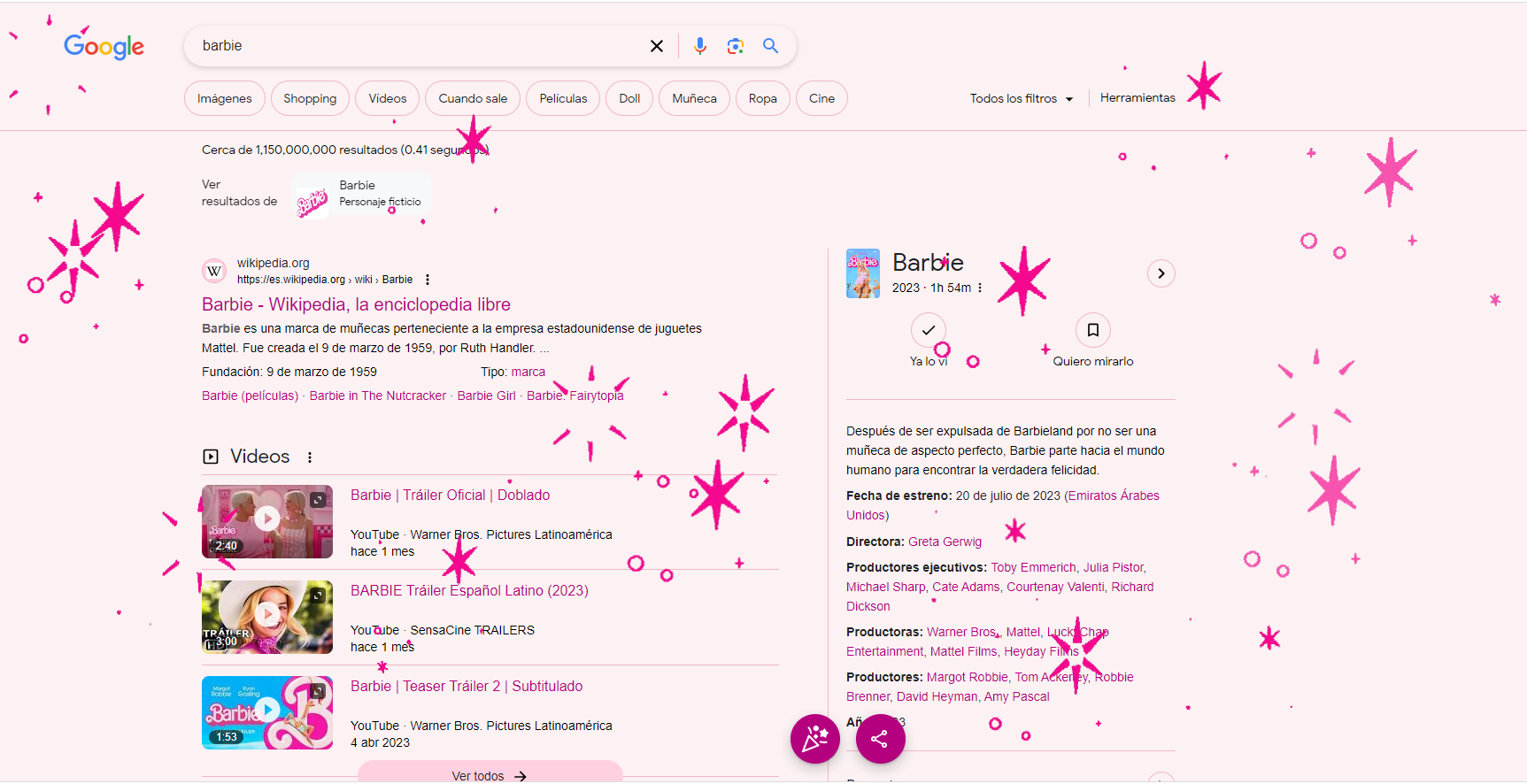
Task: Open Barbie in The Nutcracker sublink
Action: coord(378,396)
